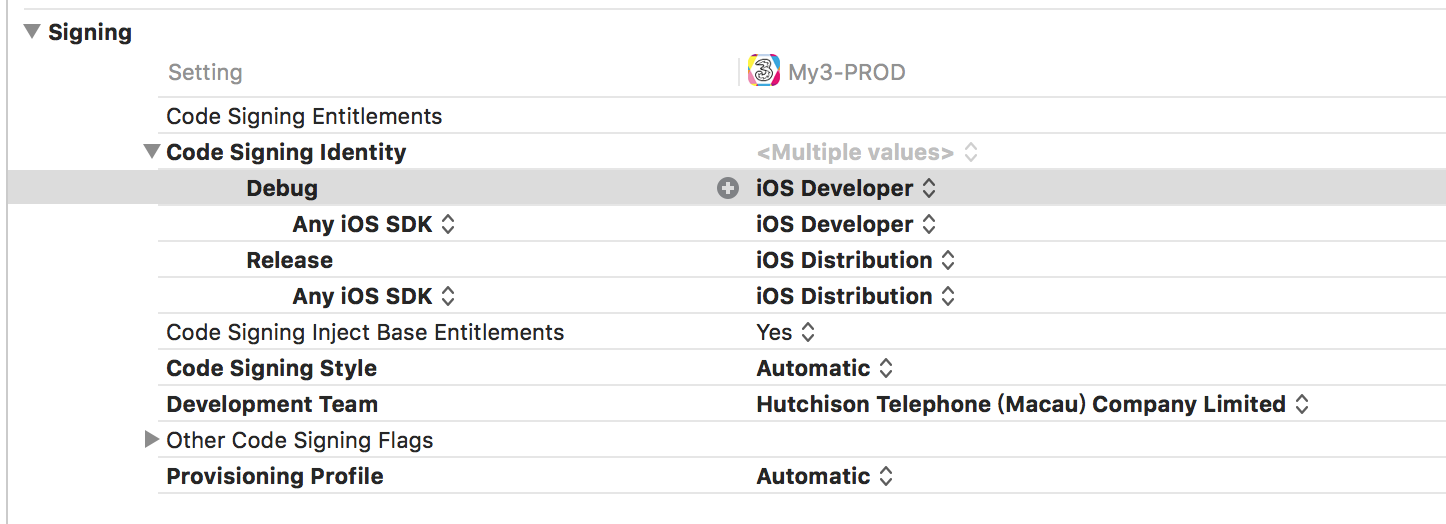This screenshot has height=524, width=1446.
Task: Select the Code Signing Entitlements row
Action: pyautogui.click(x=801, y=116)
